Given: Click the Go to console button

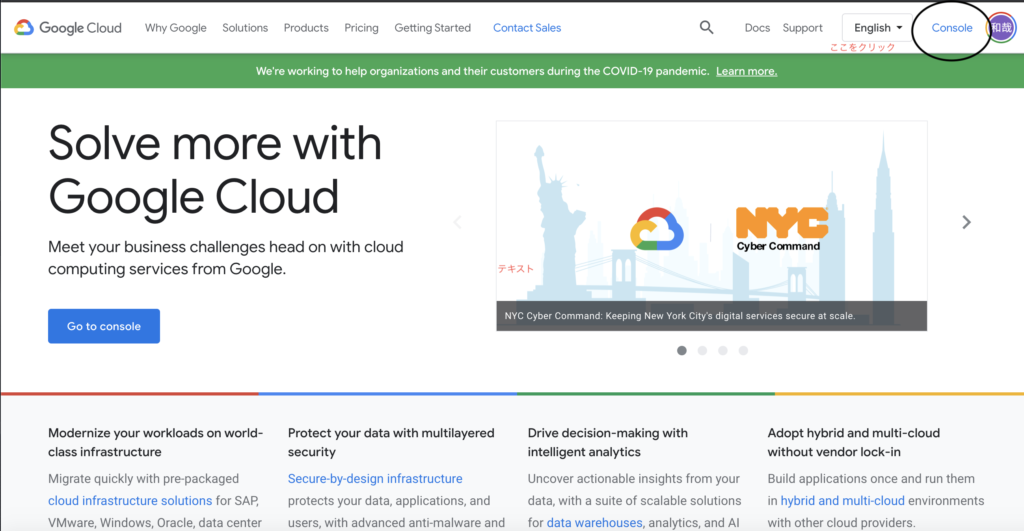Looking at the screenshot, I should coord(104,326).
